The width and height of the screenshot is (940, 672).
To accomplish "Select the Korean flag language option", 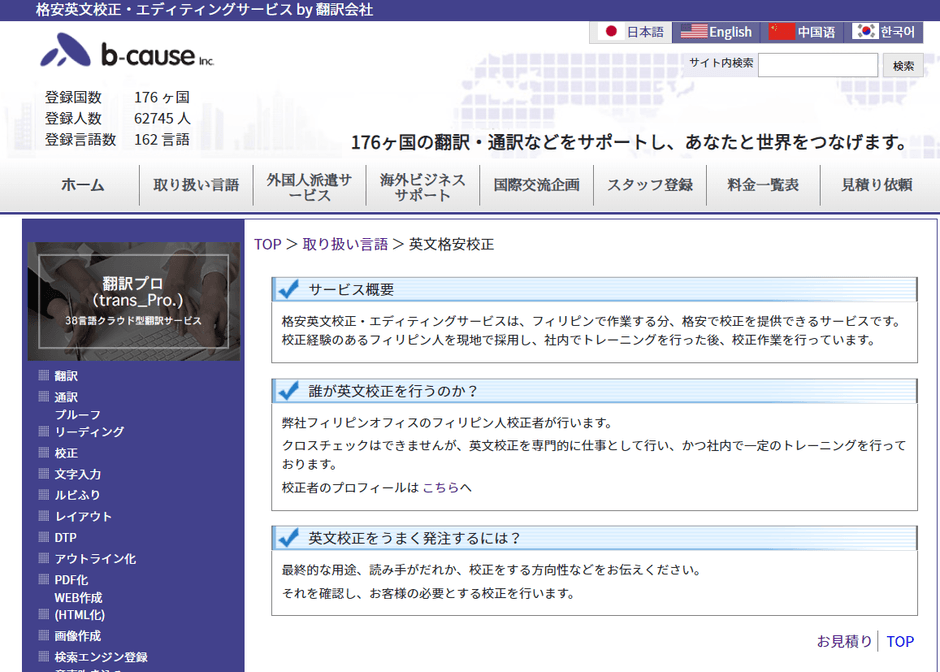I will 884,32.
